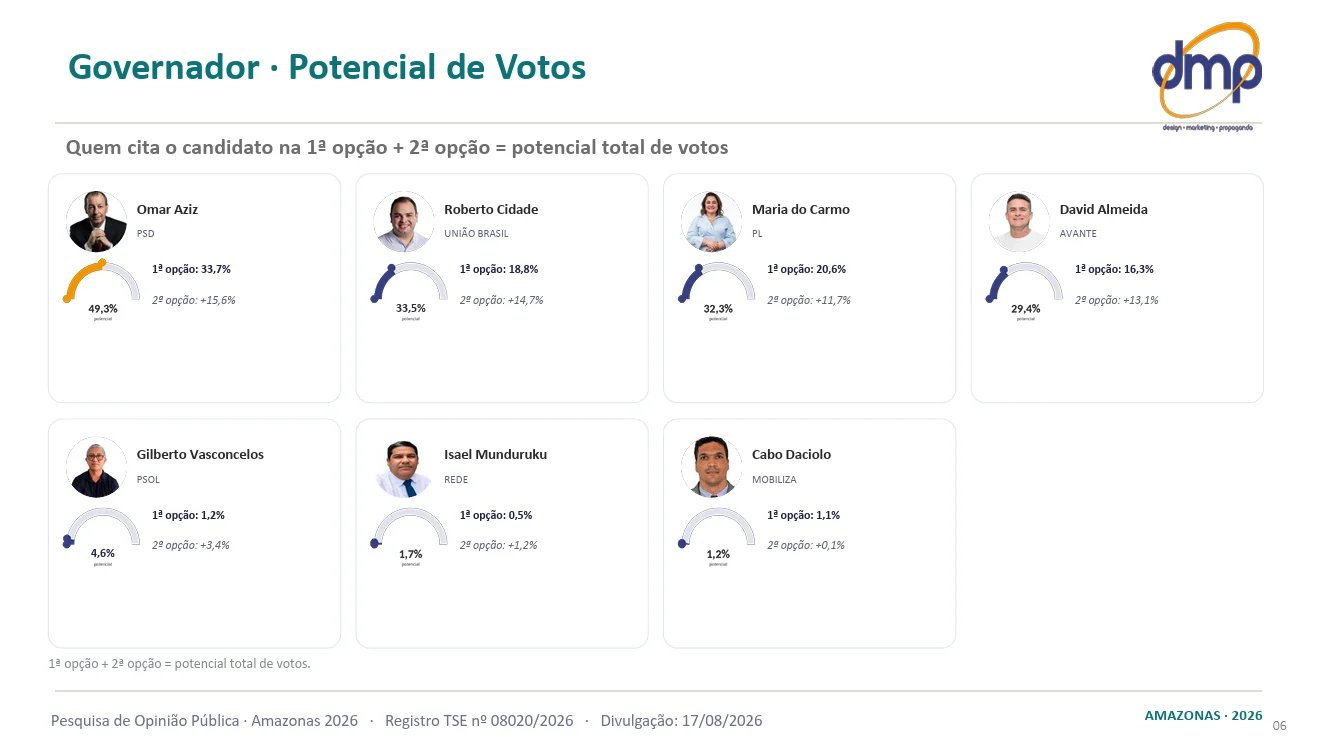This screenshot has height=739, width=1325.
Task: Select the Governador · Potencial de Votos title
Action: pyautogui.click(x=327, y=67)
